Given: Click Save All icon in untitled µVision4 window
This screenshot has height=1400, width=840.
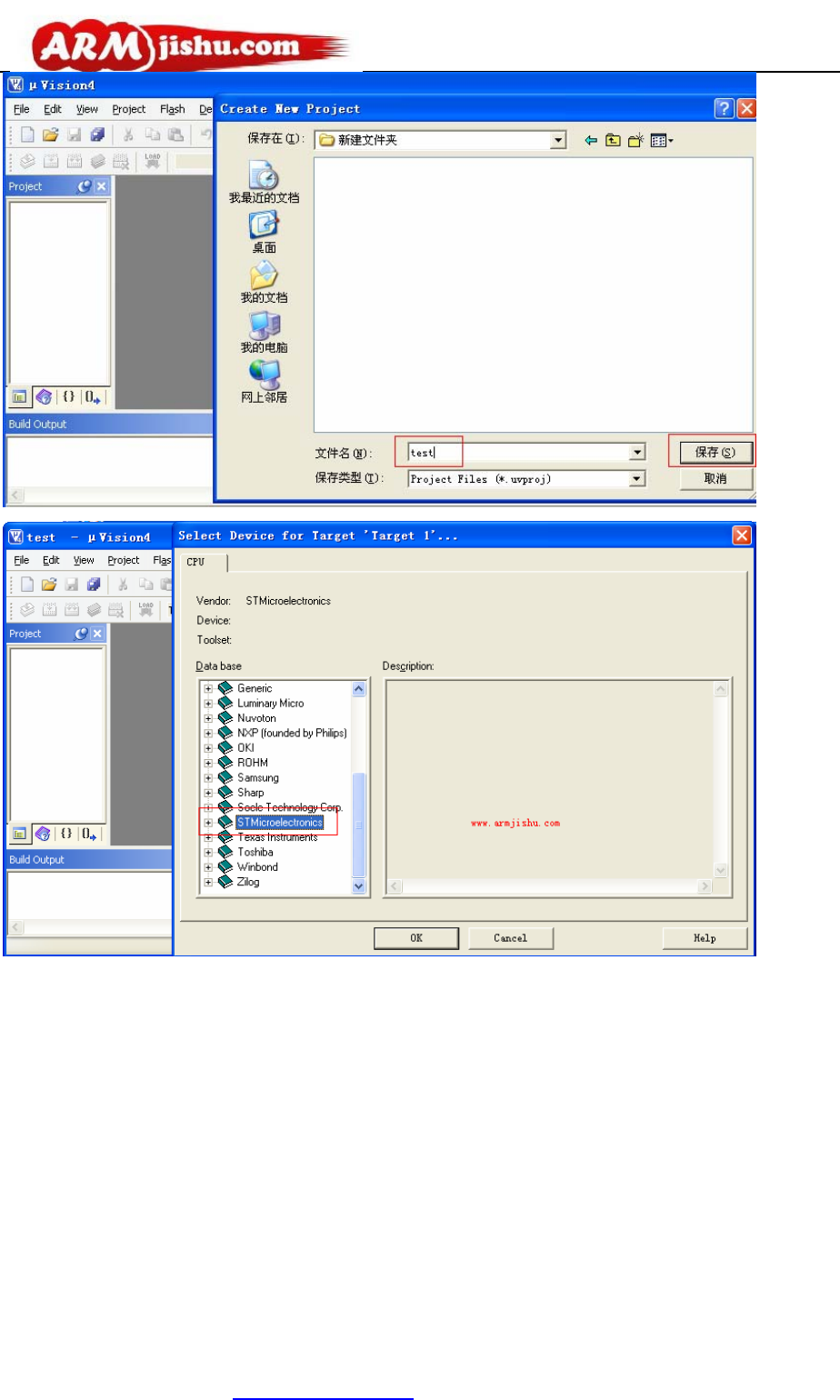Looking at the screenshot, I should (x=97, y=135).
